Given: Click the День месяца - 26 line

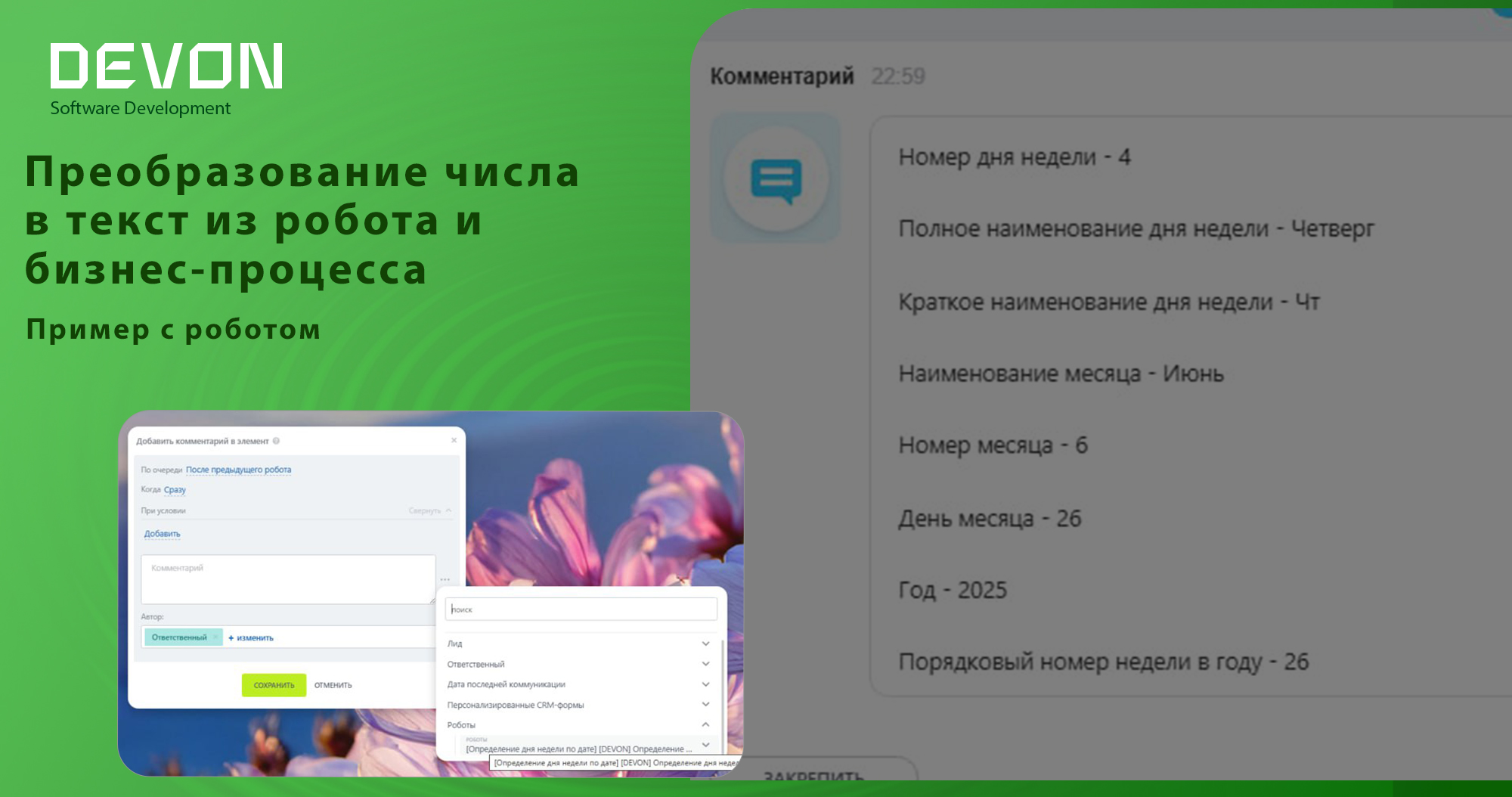Looking at the screenshot, I should [990, 519].
